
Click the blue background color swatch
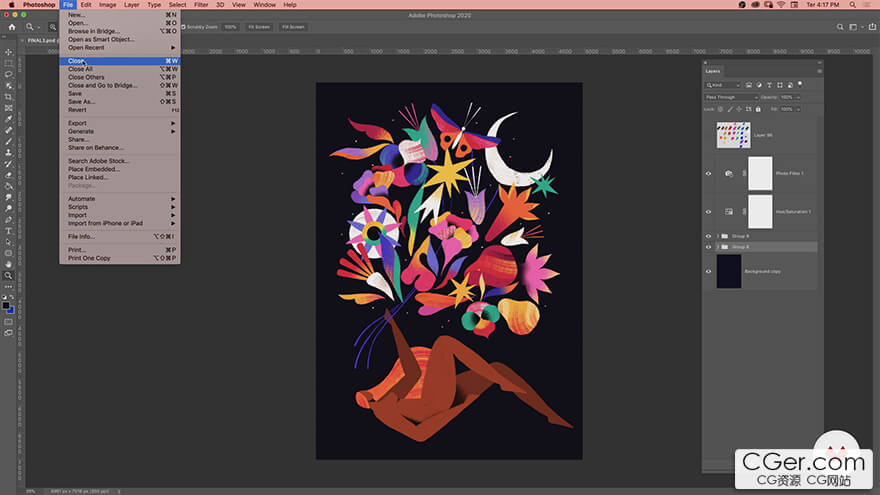coord(11,310)
